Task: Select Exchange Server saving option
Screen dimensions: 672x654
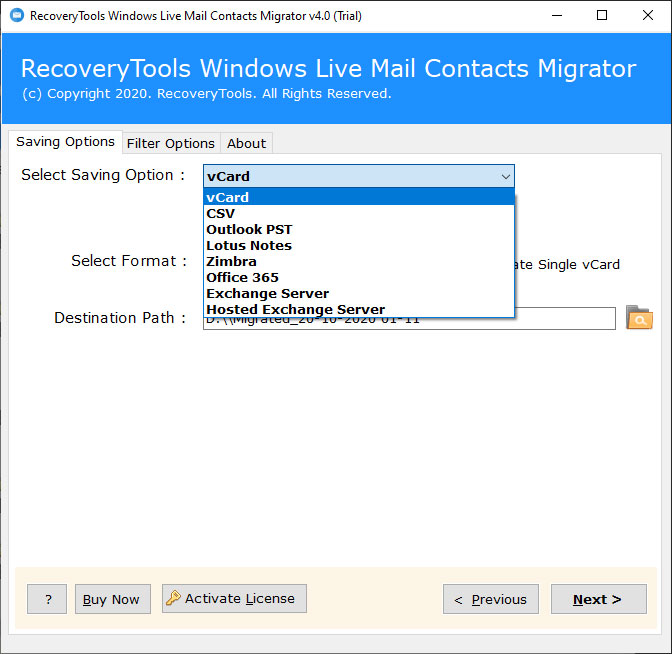Action: [359, 294]
